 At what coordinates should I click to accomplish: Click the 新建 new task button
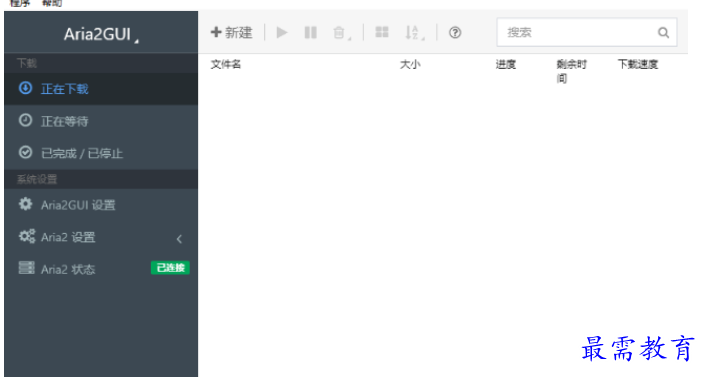(x=231, y=32)
